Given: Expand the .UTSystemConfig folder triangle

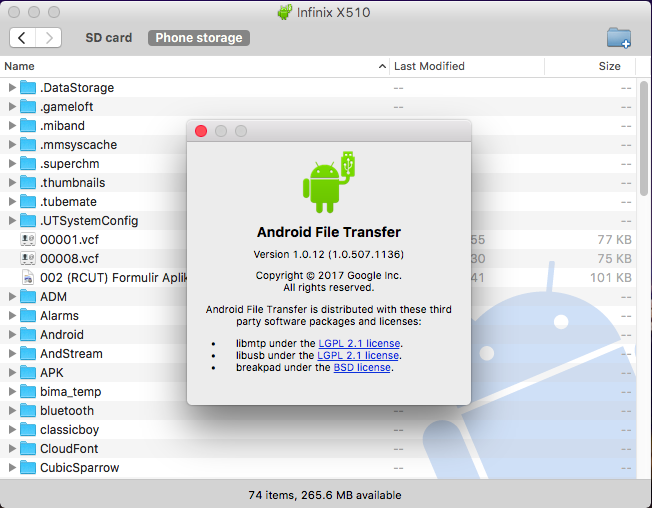Looking at the screenshot, I should 12,221.
